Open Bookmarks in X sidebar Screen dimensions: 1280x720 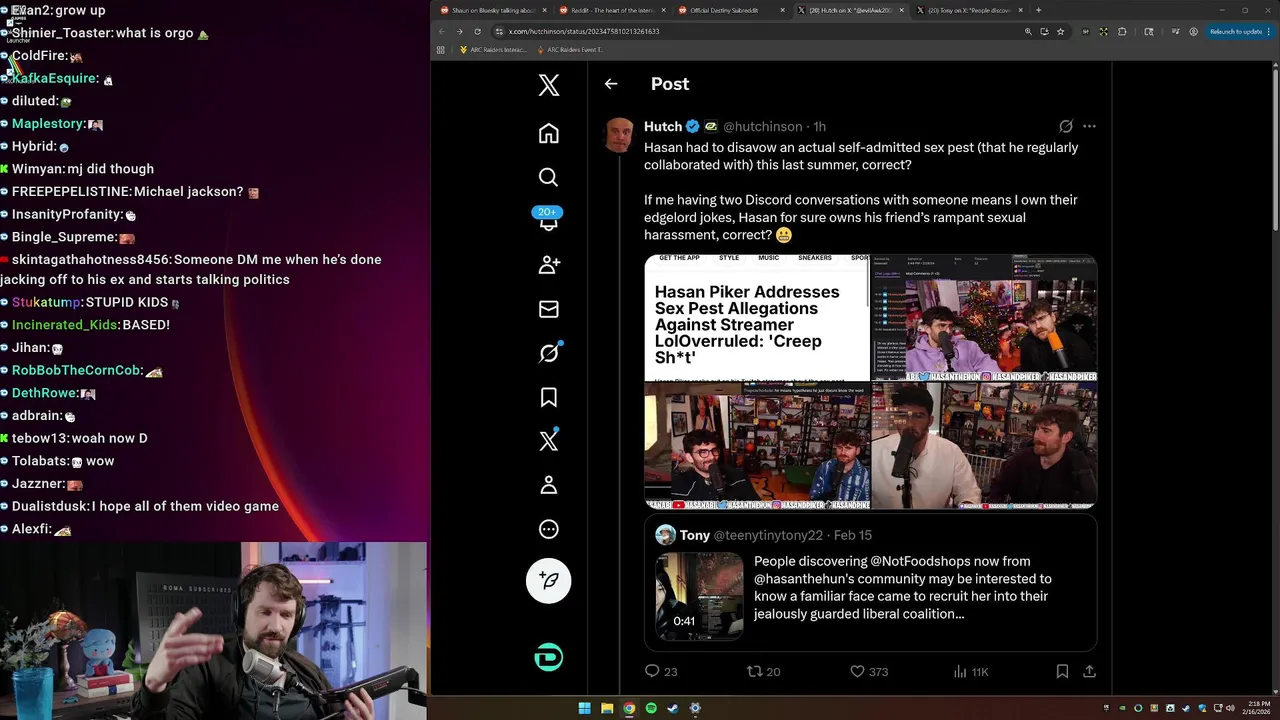(548, 397)
